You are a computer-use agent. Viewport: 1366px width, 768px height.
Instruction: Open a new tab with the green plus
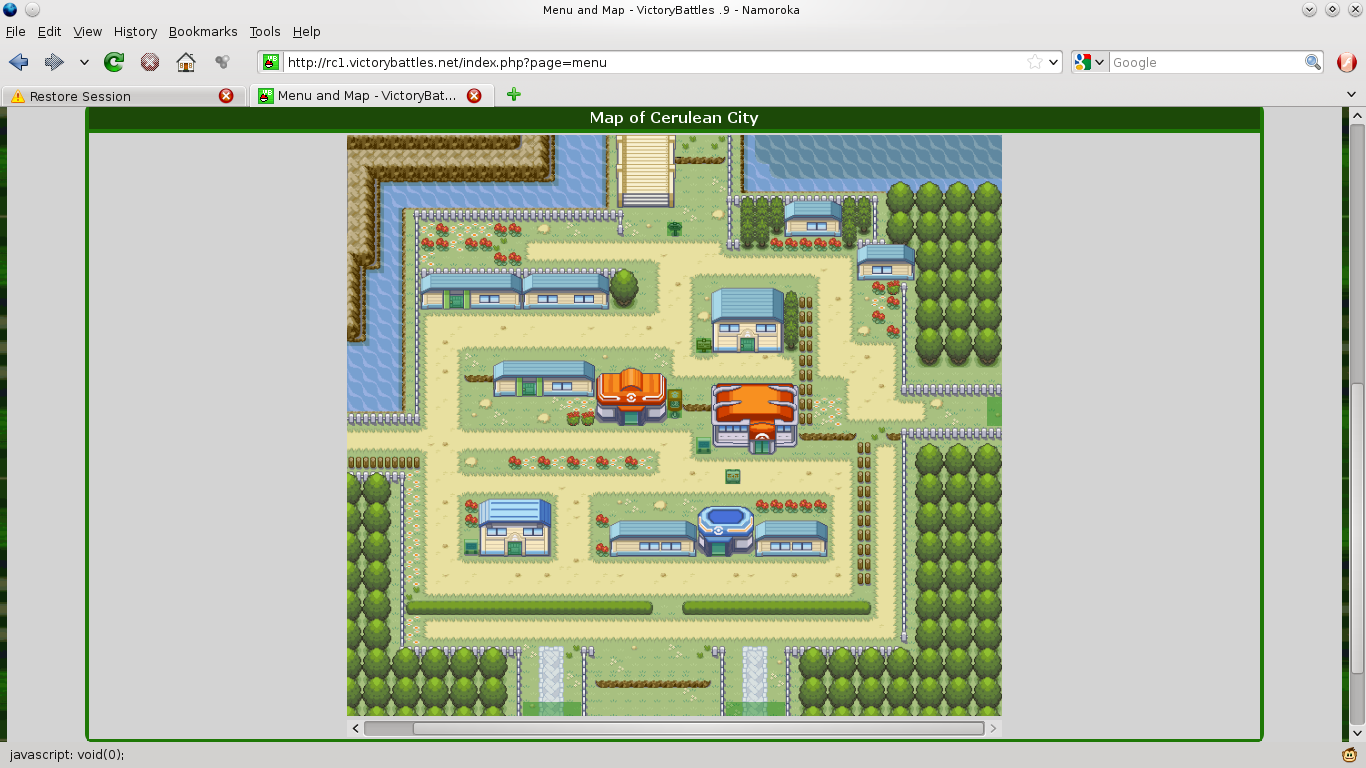pyautogui.click(x=513, y=95)
